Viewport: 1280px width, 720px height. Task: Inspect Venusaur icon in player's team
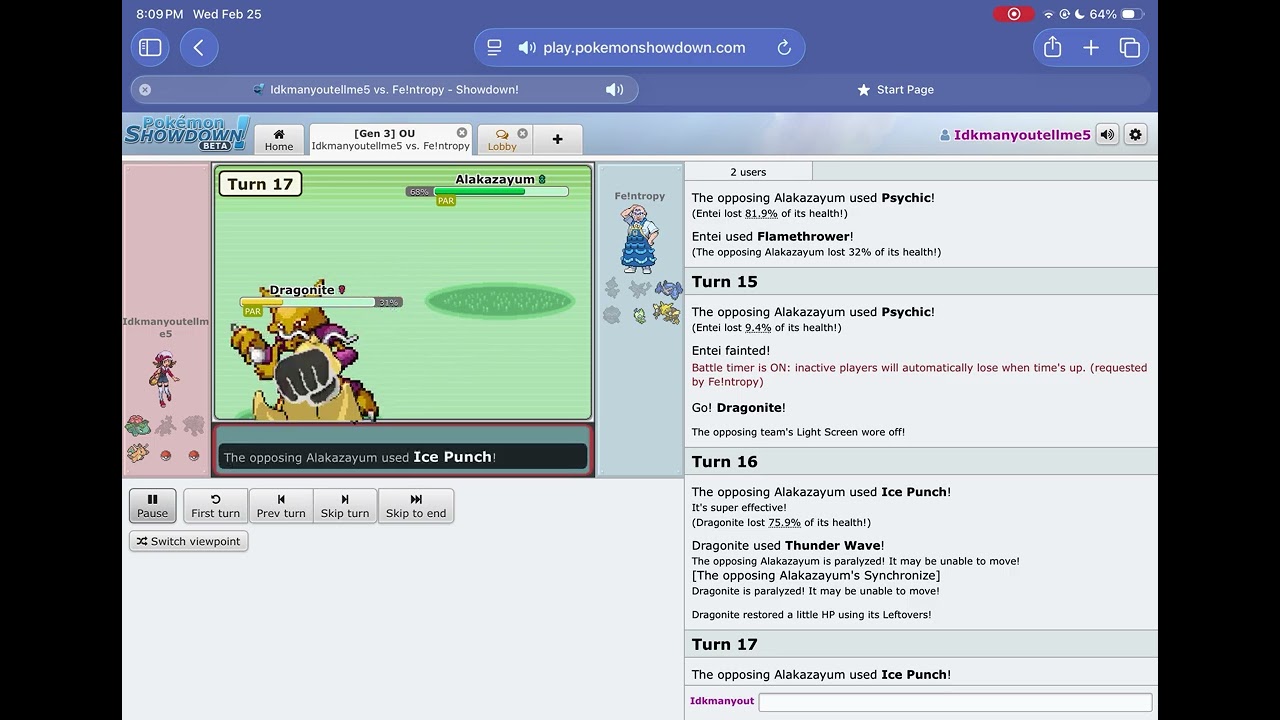click(x=138, y=426)
